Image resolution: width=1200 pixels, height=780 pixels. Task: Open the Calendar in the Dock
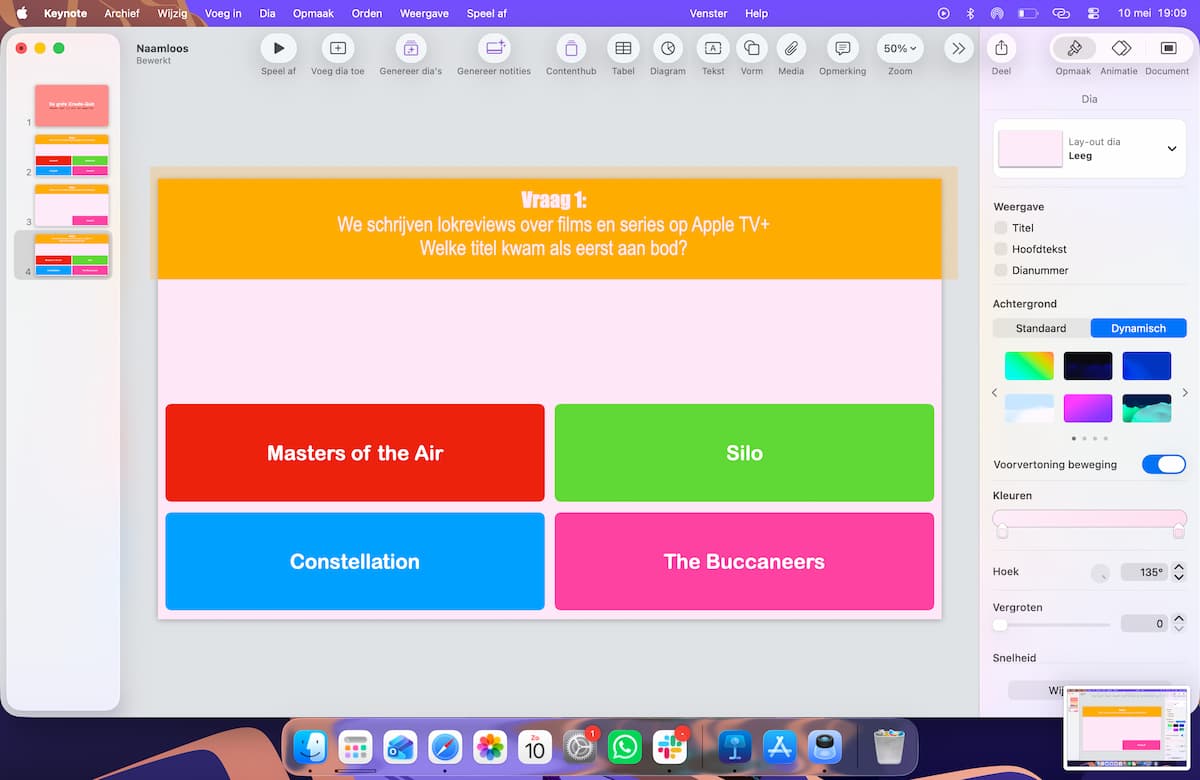(535, 747)
